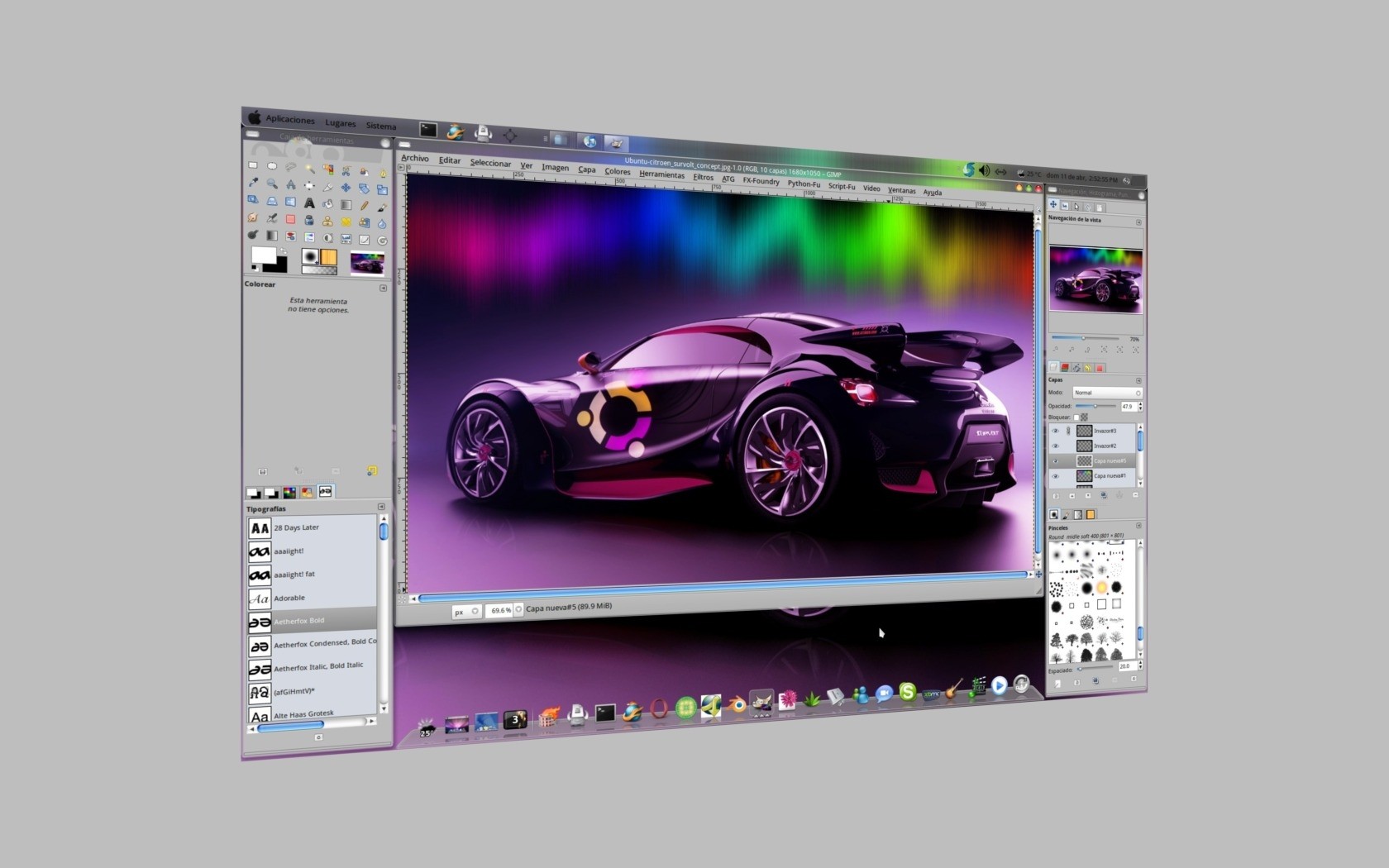
Task: Click the Opacidad 47.9 value field
Action: (1129, 407)
